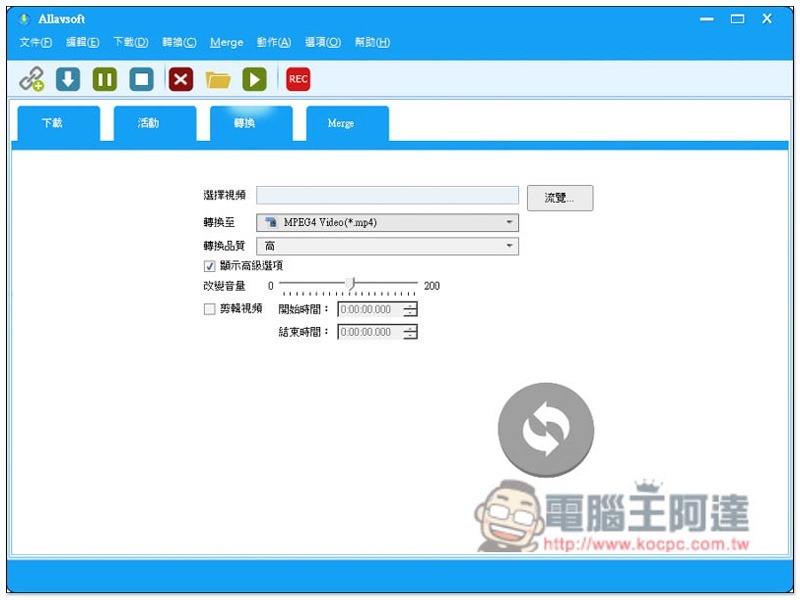The width and height of the screenshot is (800, 600).
Task: Pause with the green pause icon
Action: tap(105, 79)
